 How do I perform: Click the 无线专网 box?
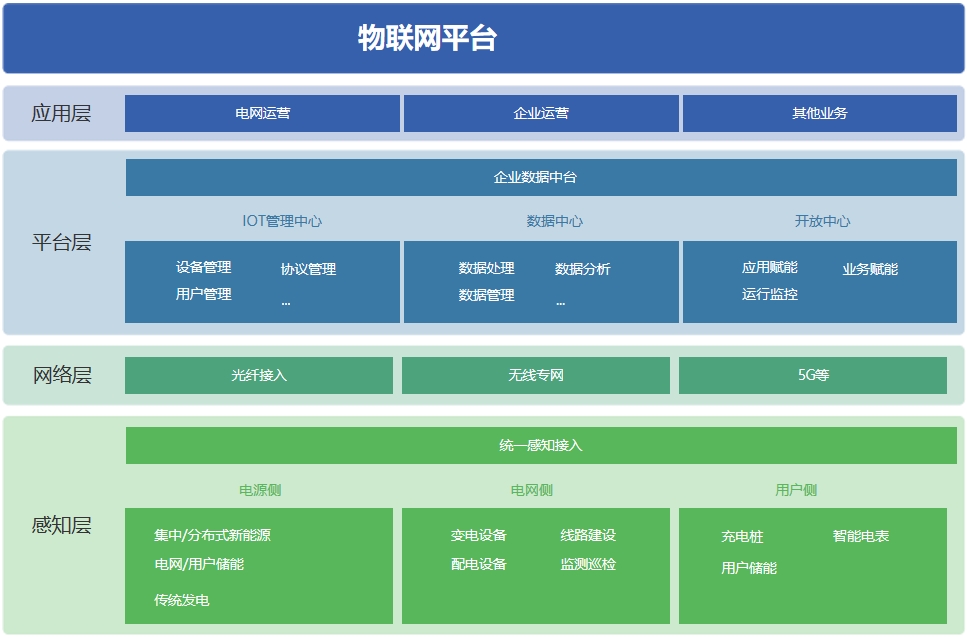(536, 375)
